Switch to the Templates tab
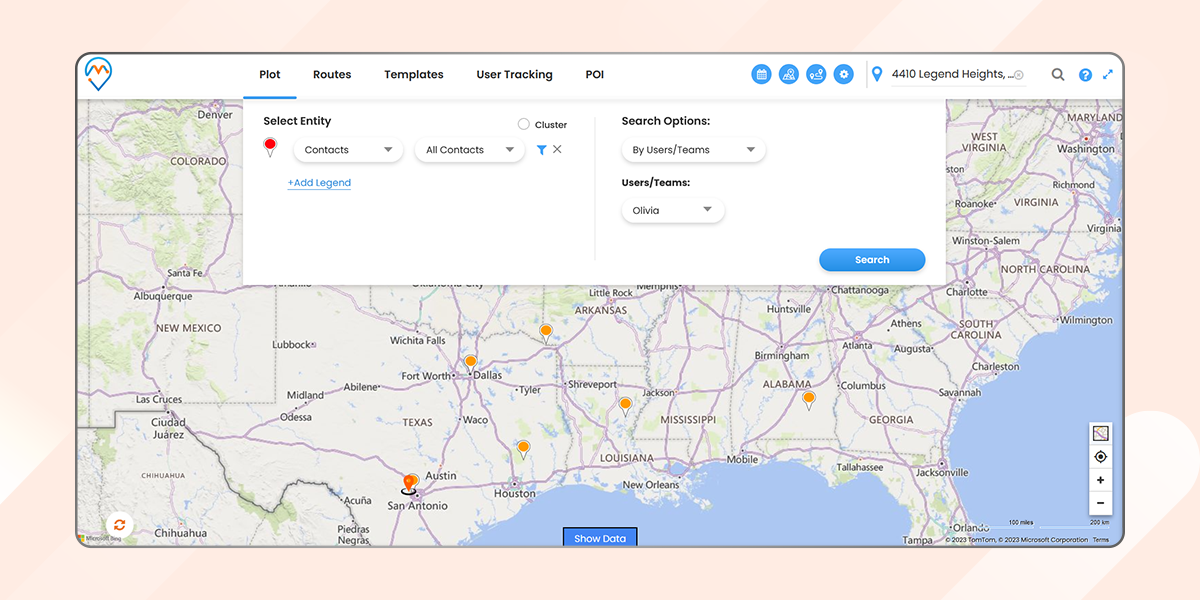 click(x=414, y=74)
